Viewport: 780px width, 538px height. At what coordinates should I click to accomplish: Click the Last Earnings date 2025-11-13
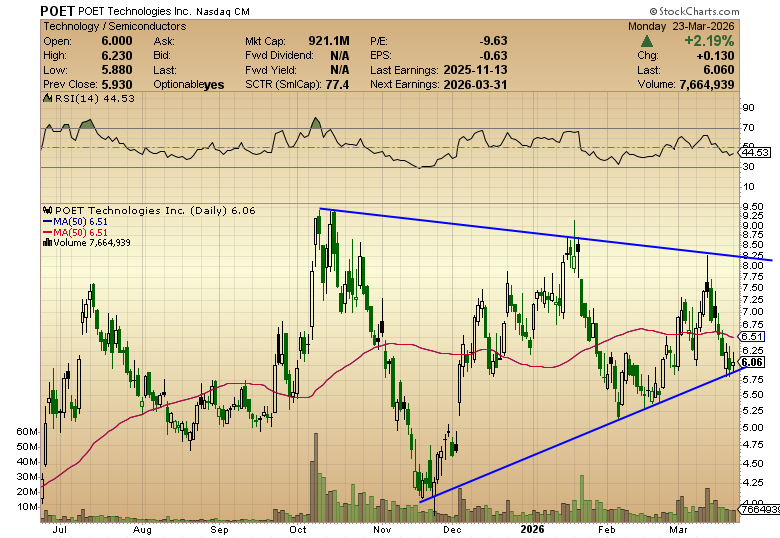[x=476, y=70]
